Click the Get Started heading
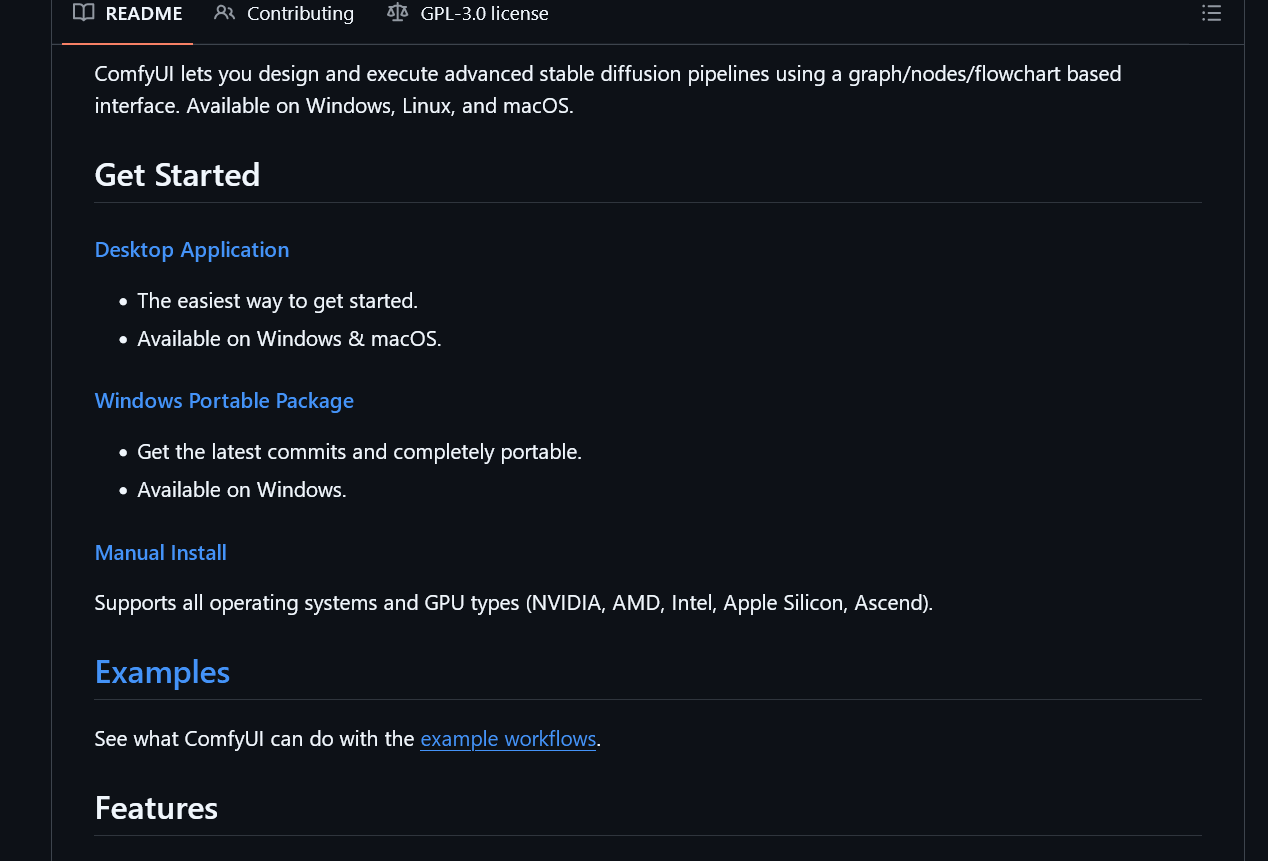 pos(177,175)
